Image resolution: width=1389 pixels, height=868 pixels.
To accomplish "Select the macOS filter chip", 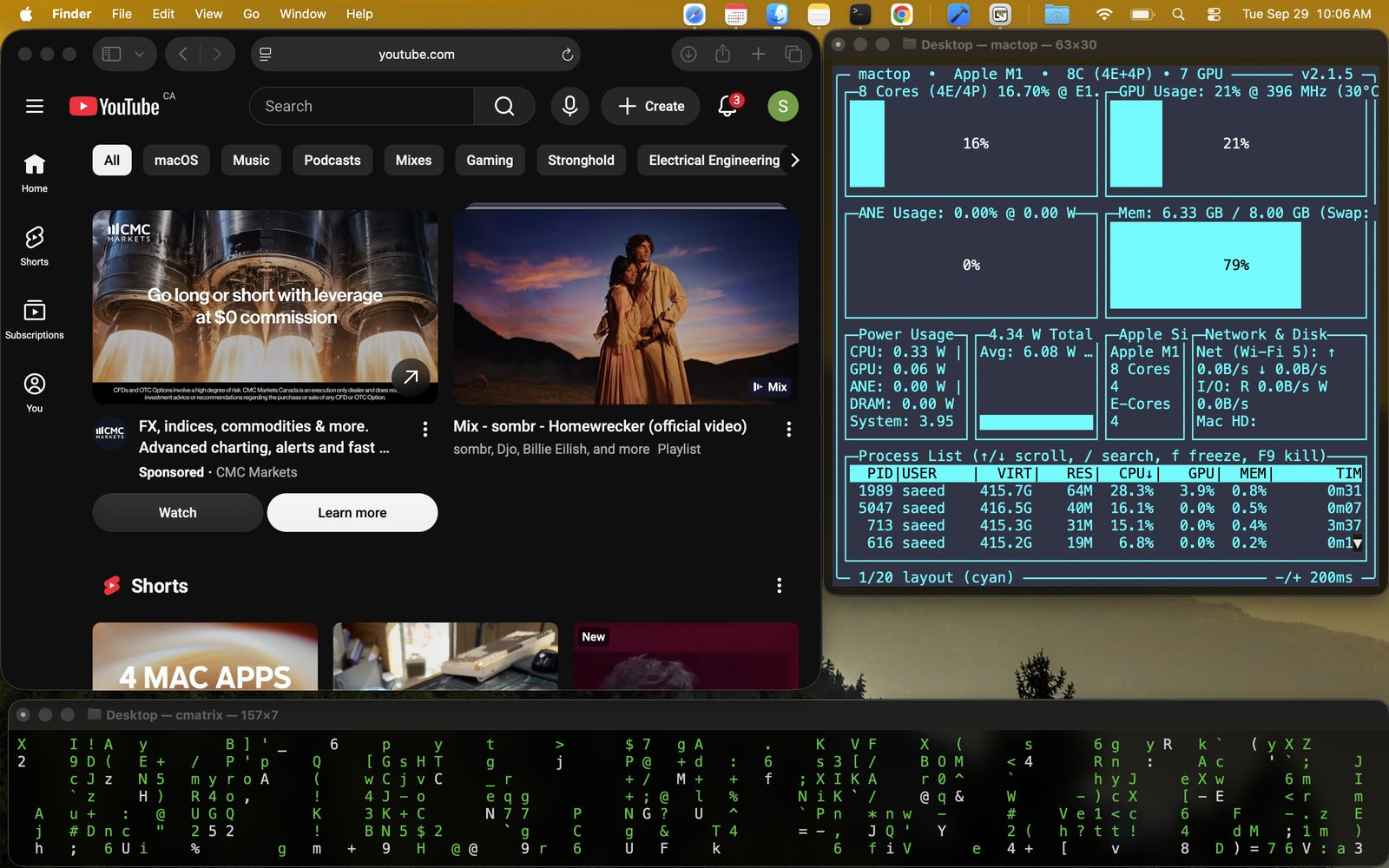I will coord(176,160).
